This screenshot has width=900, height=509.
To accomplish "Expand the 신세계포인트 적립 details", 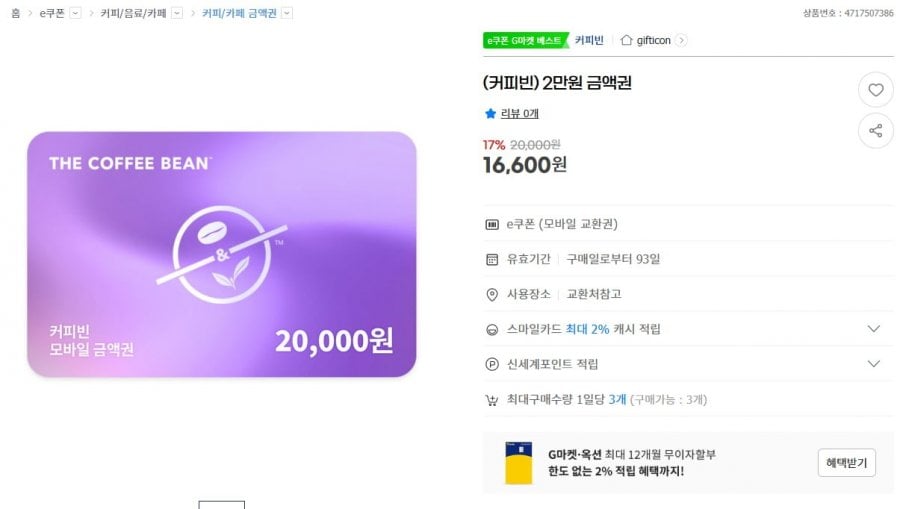I will [x=873, y=364].
